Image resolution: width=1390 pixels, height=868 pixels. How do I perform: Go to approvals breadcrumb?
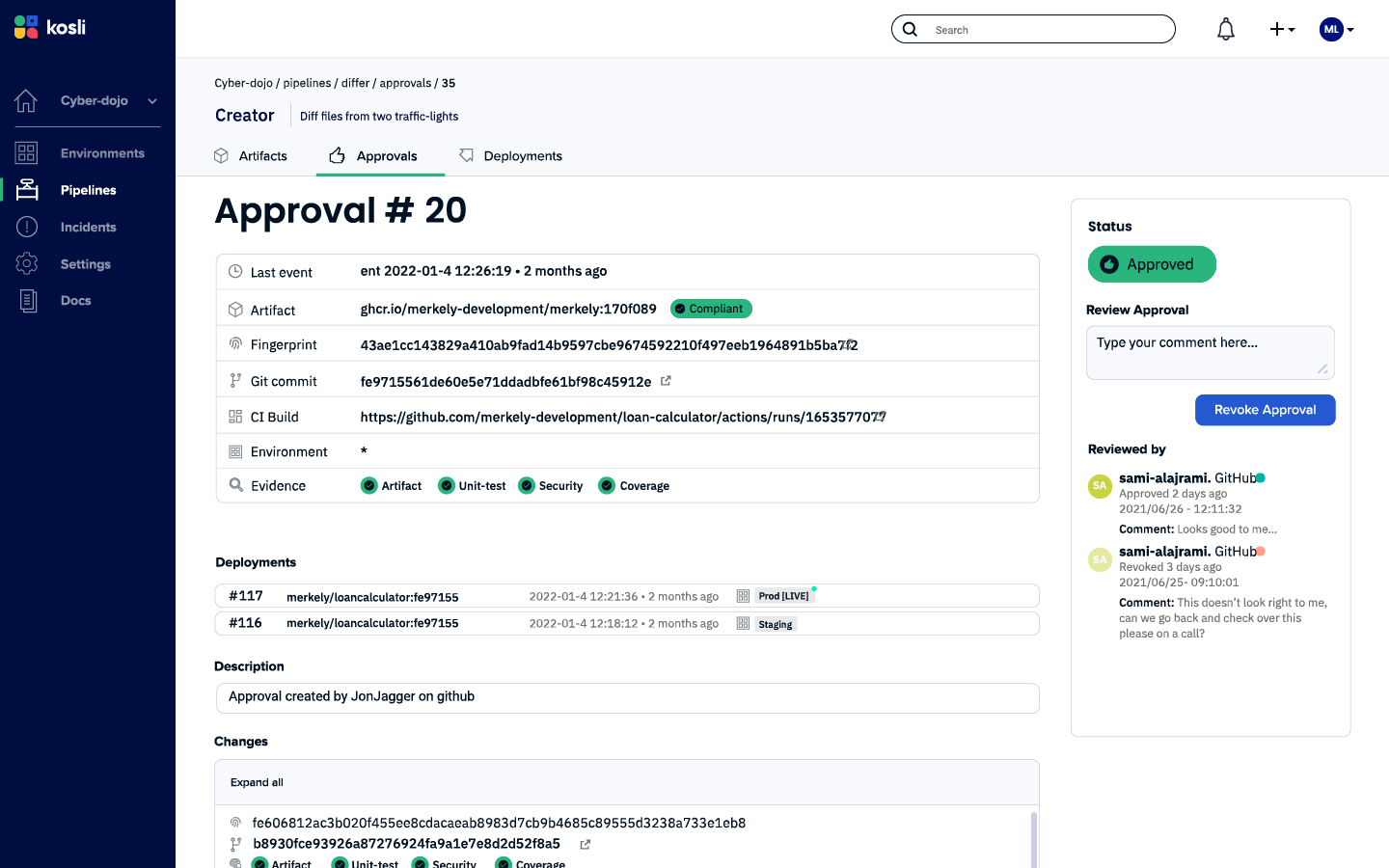click(x=405, y=83)
